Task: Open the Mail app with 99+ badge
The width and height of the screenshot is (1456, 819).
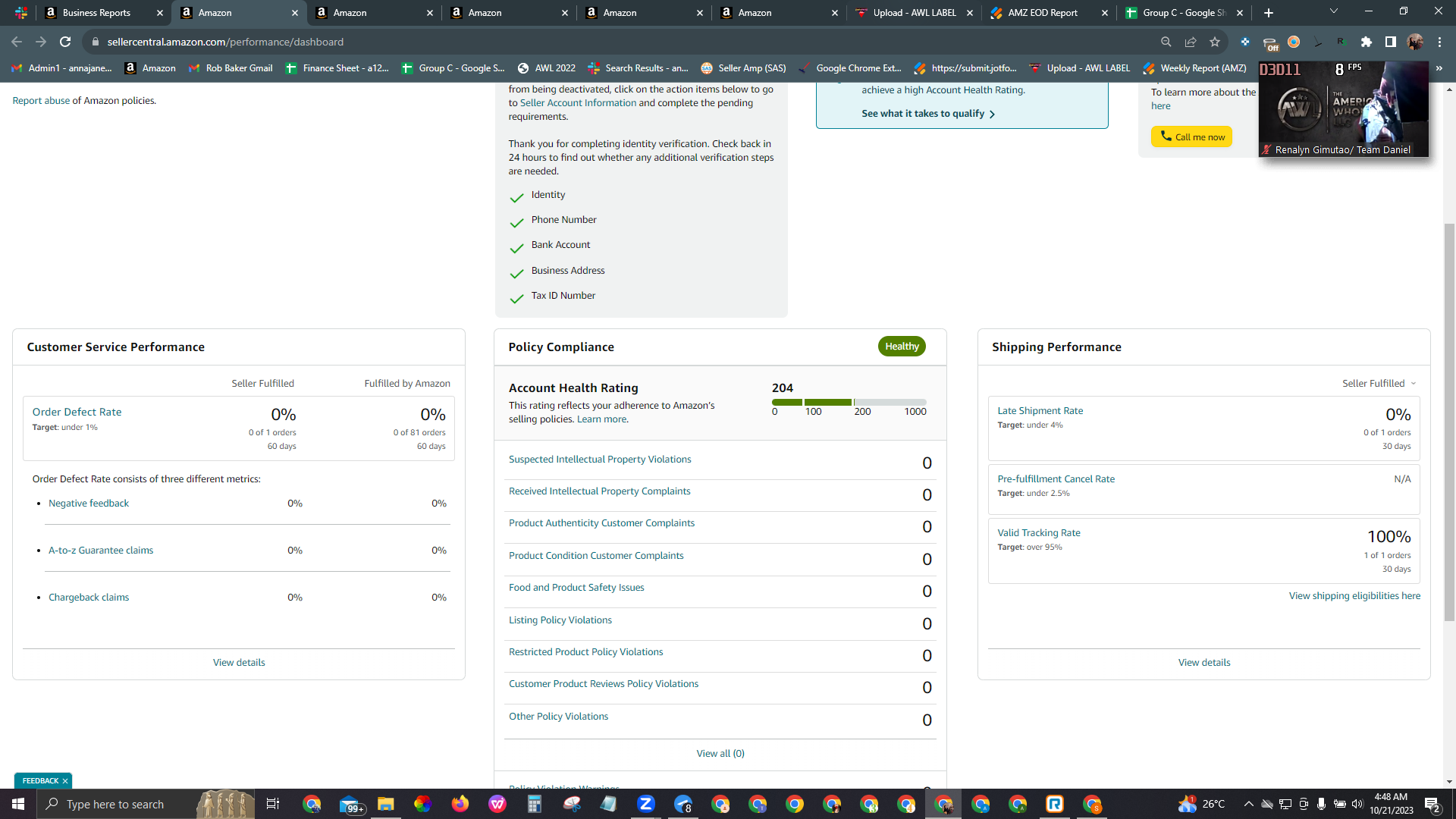Action: (350, 805)
